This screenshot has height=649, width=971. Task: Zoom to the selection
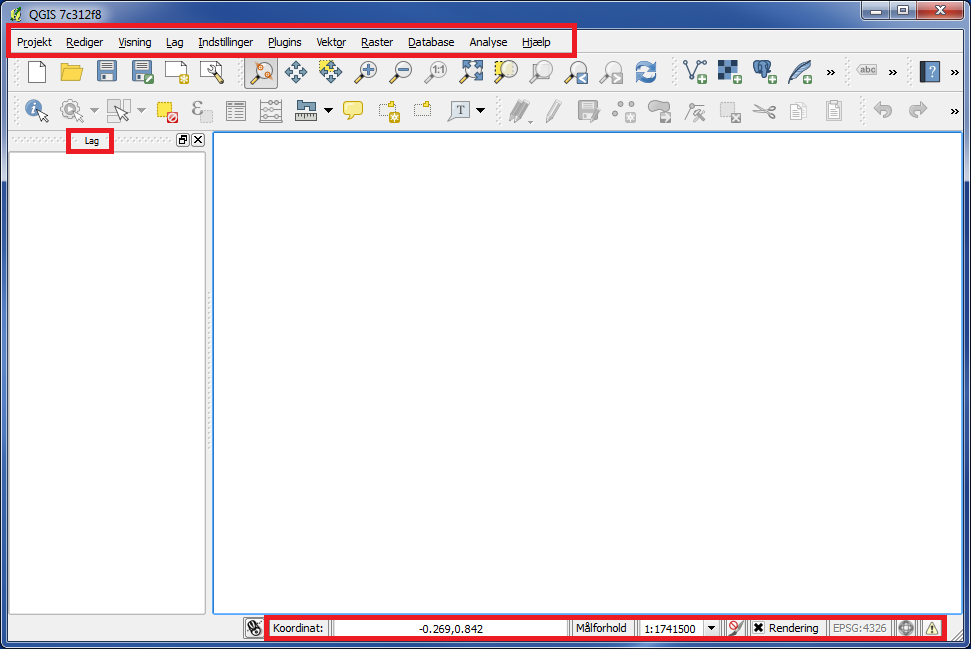[506, 72]
